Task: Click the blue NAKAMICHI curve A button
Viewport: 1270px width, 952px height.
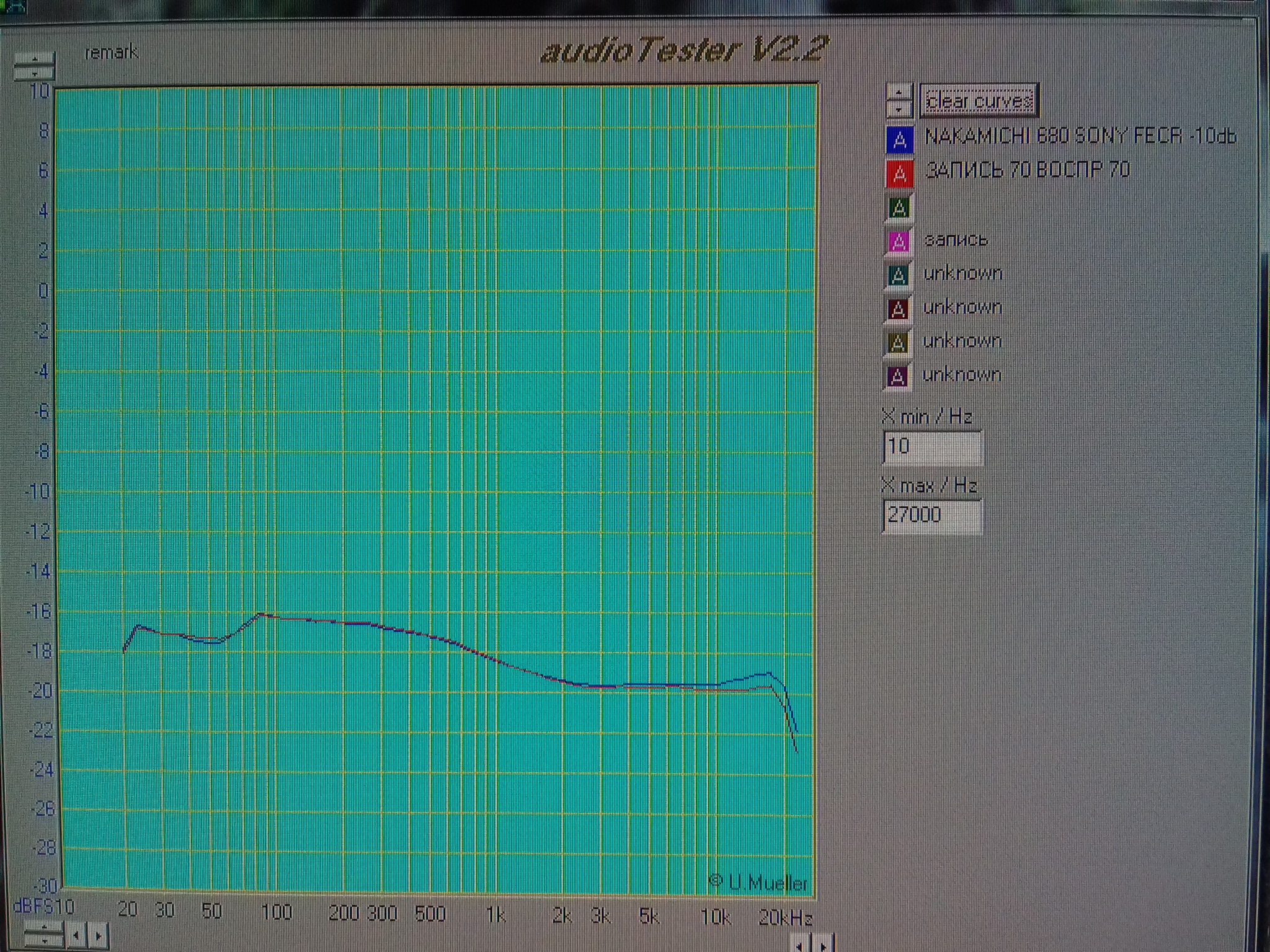Action: tap(900, 140)
